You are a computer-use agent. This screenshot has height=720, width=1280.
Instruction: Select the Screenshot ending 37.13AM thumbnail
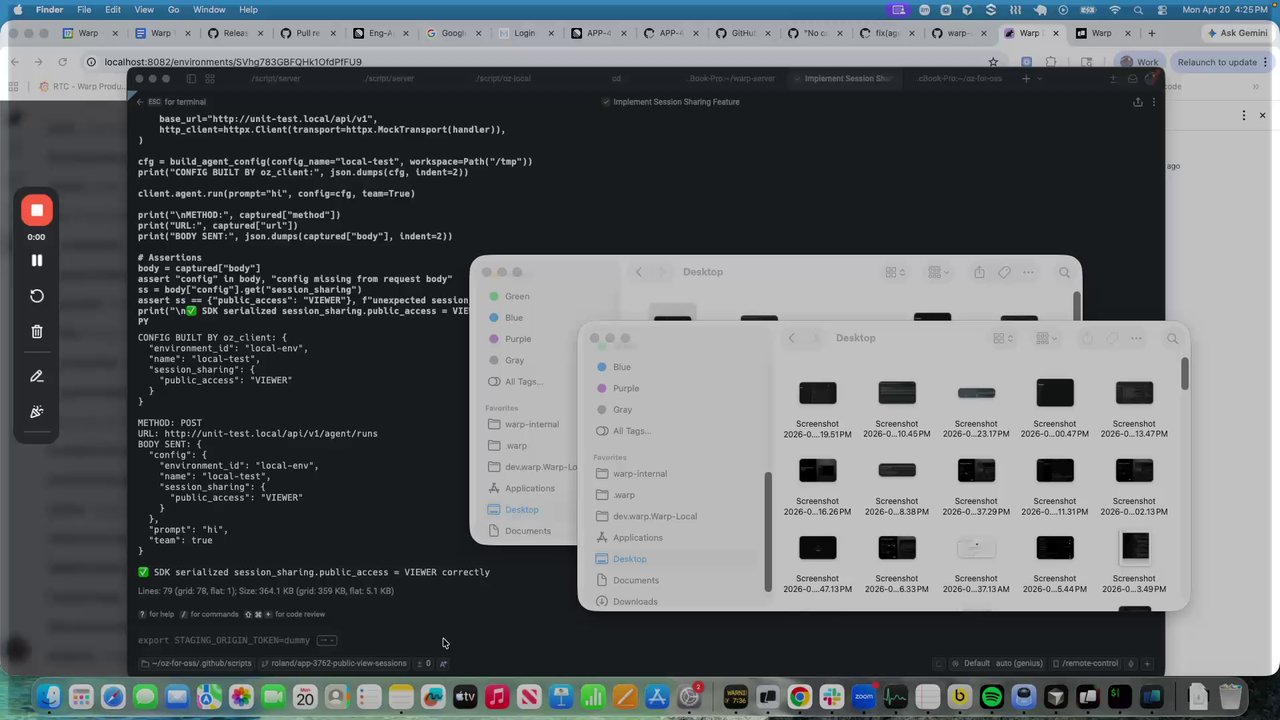coord(976,548)
